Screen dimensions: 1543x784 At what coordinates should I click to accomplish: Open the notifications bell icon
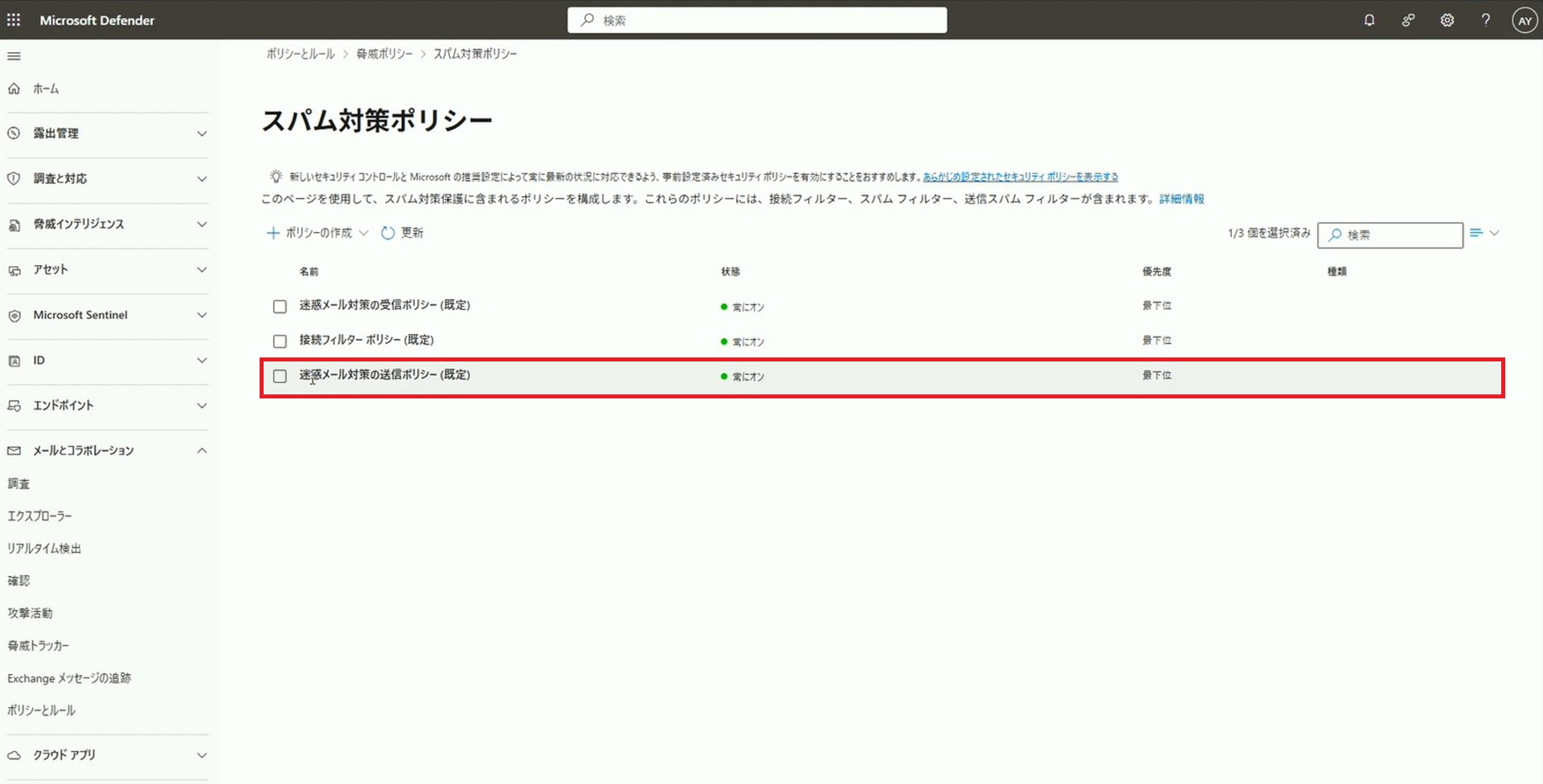[1369, 20]
